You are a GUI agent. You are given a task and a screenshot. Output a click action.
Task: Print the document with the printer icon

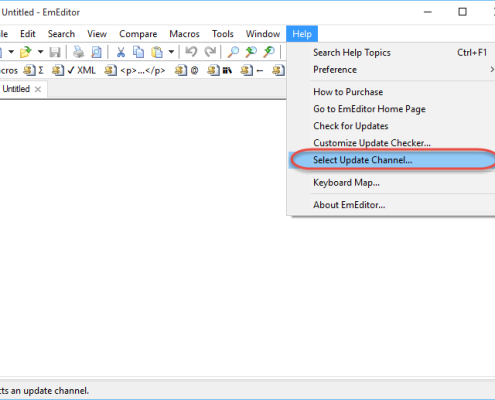point(79,52)
